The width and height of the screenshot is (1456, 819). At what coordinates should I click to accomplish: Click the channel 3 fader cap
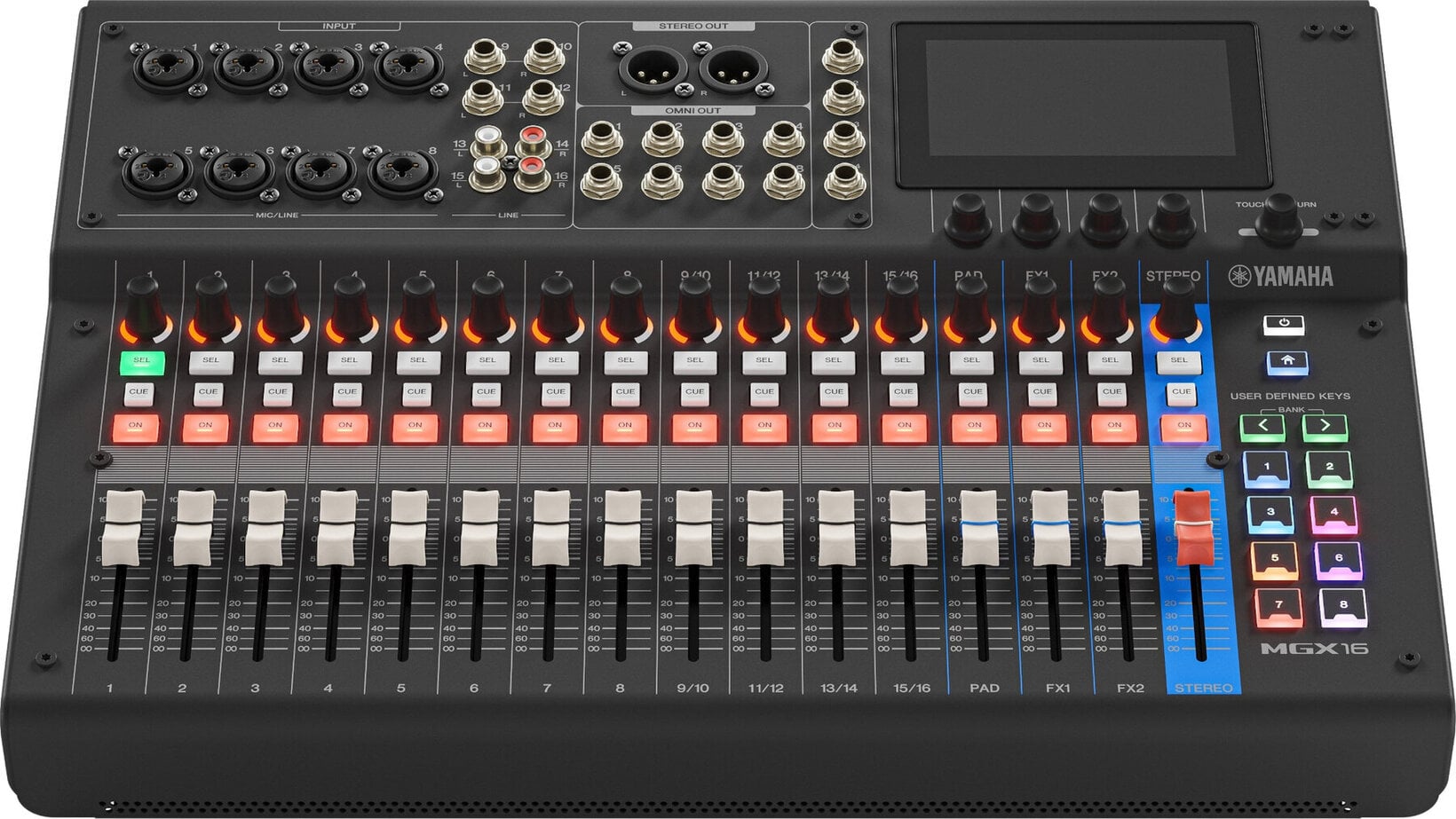(265, 529)
